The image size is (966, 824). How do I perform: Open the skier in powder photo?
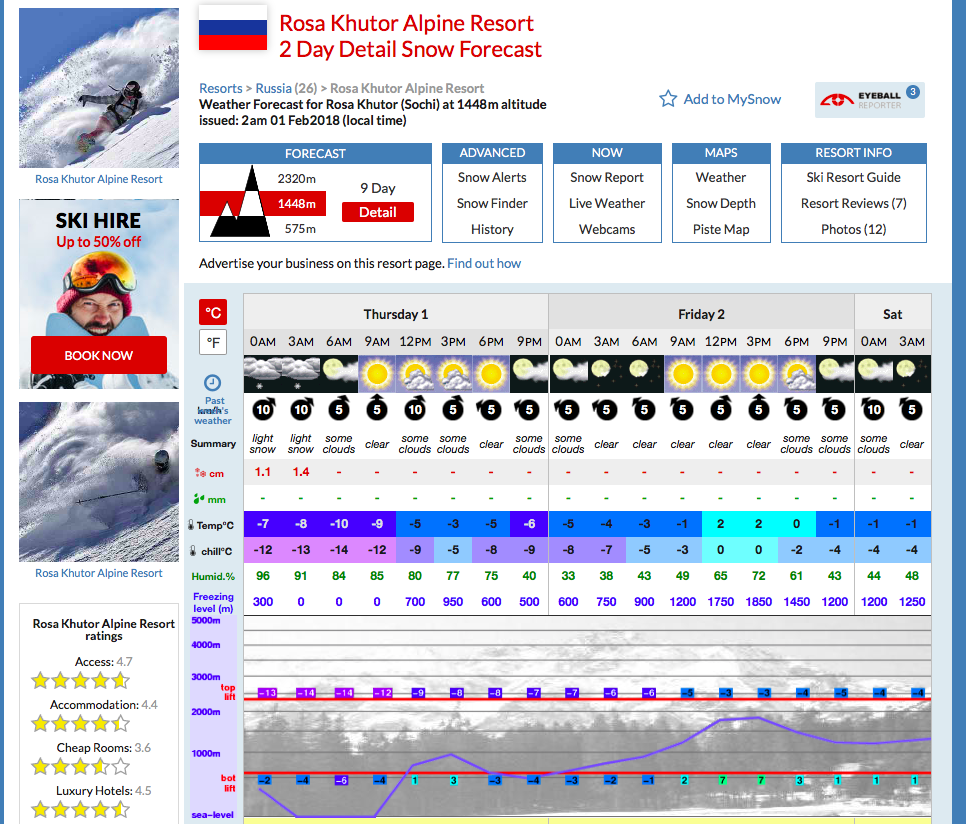point(99,482)
